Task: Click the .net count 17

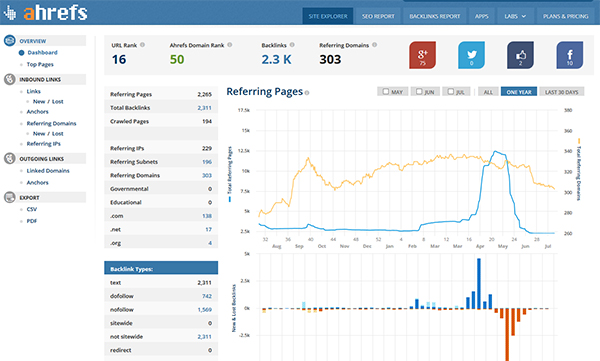Action: [x=208, y=230]
